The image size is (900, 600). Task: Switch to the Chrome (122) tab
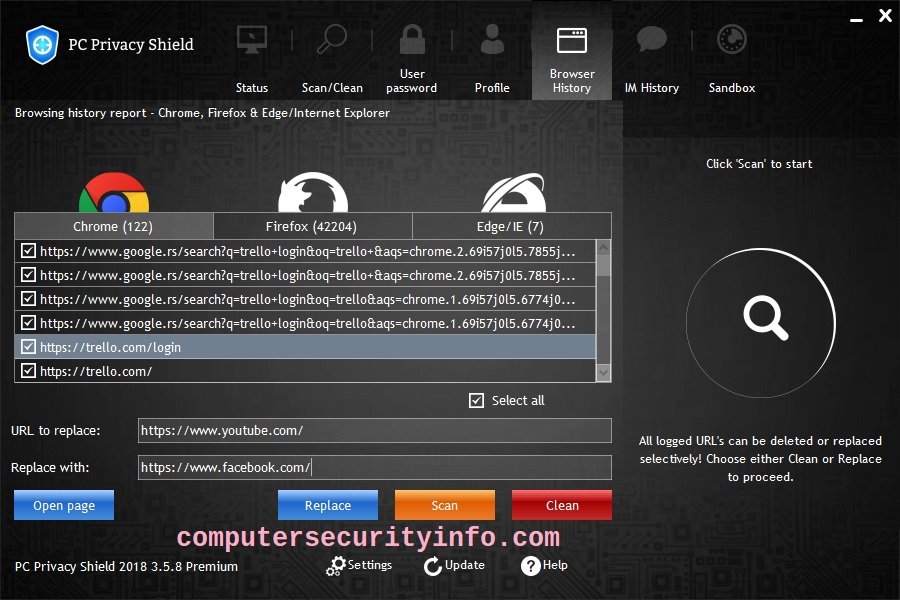[114, 226]
